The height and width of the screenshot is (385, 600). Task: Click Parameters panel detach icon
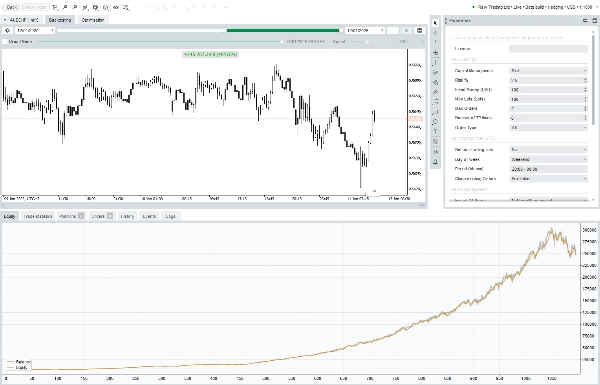[x=585, y=20]
